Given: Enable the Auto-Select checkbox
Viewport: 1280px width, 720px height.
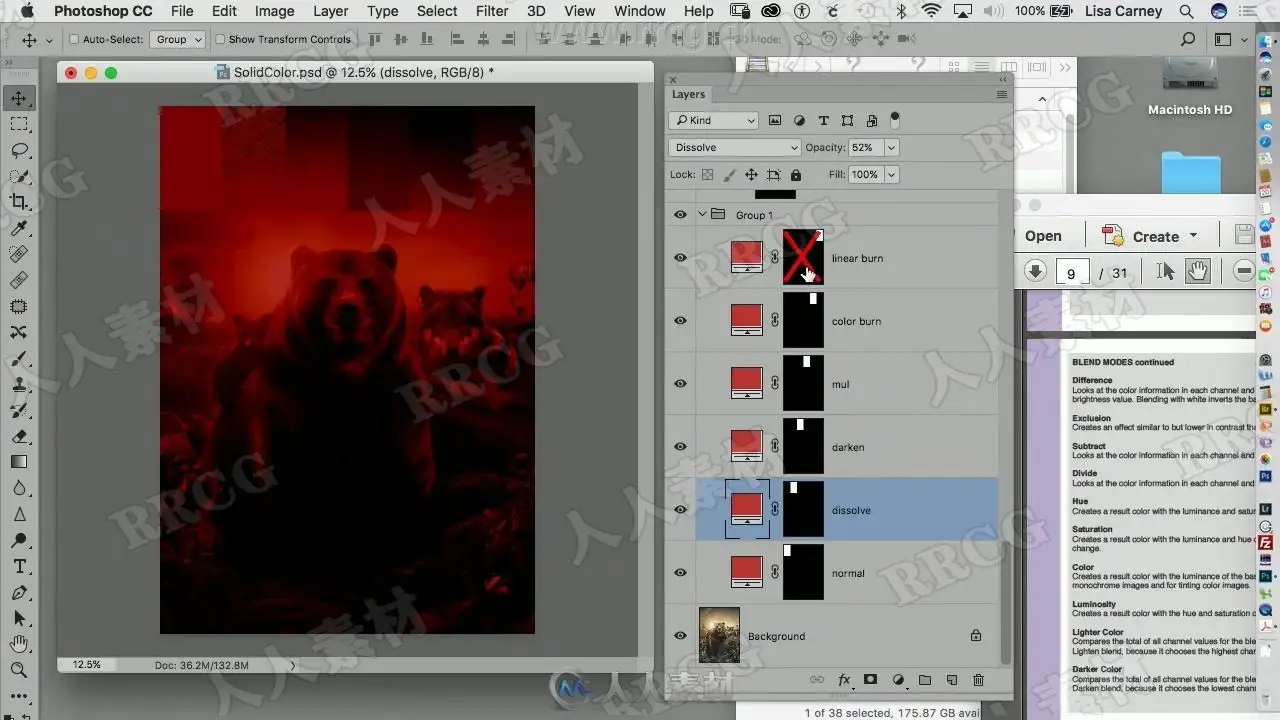Looking at the screenshot, I should click(74, 39).
